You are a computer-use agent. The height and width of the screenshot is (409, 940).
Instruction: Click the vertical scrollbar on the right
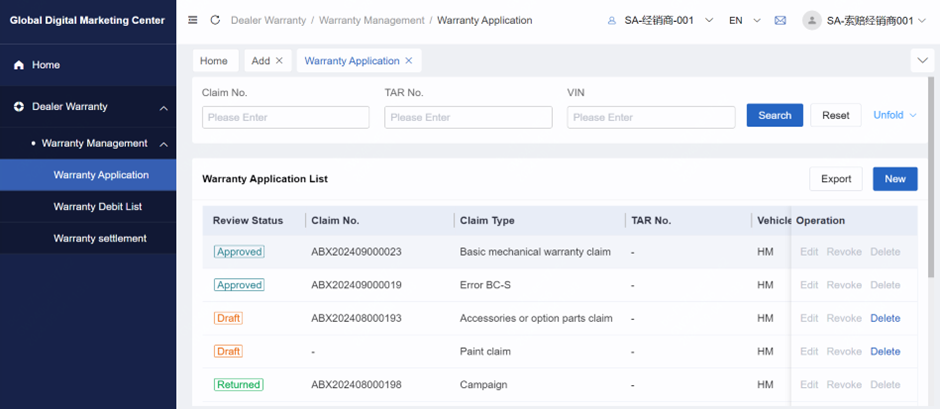(930, 174)
